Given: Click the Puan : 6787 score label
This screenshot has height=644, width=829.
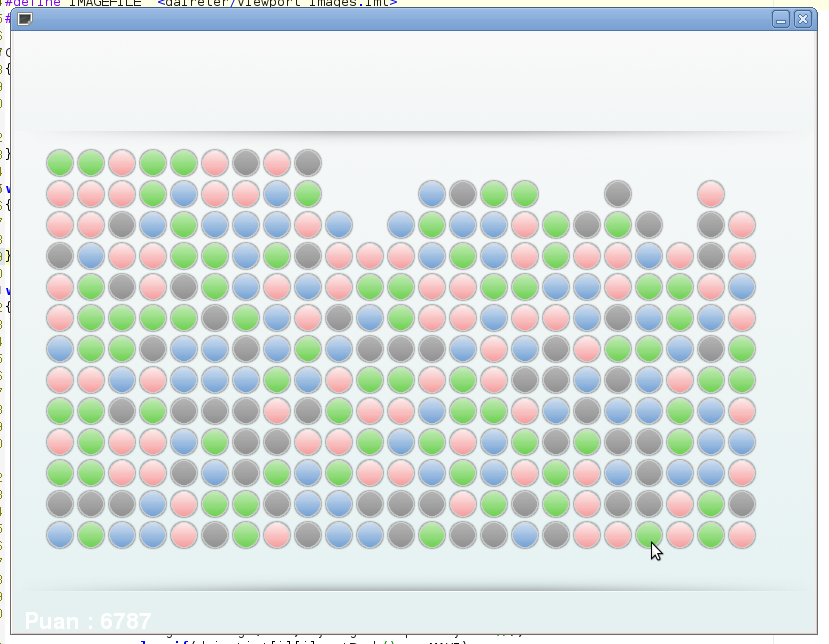Looking at the screenshot, I should [x=88, y=621].
